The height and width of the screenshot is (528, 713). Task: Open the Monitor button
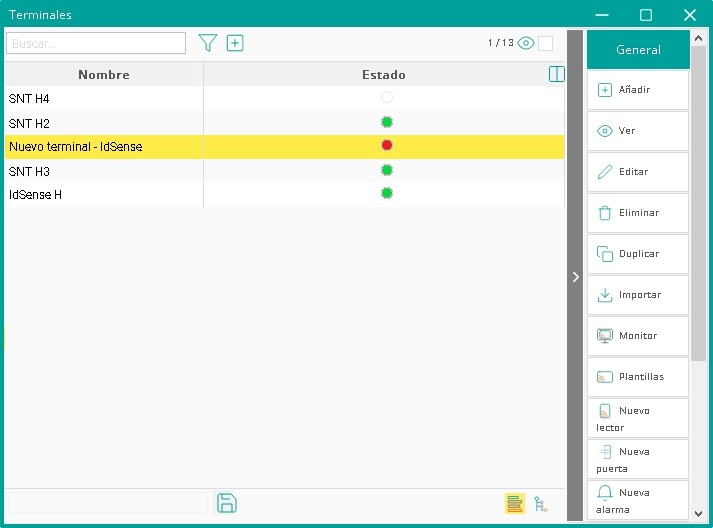[638, 336]
